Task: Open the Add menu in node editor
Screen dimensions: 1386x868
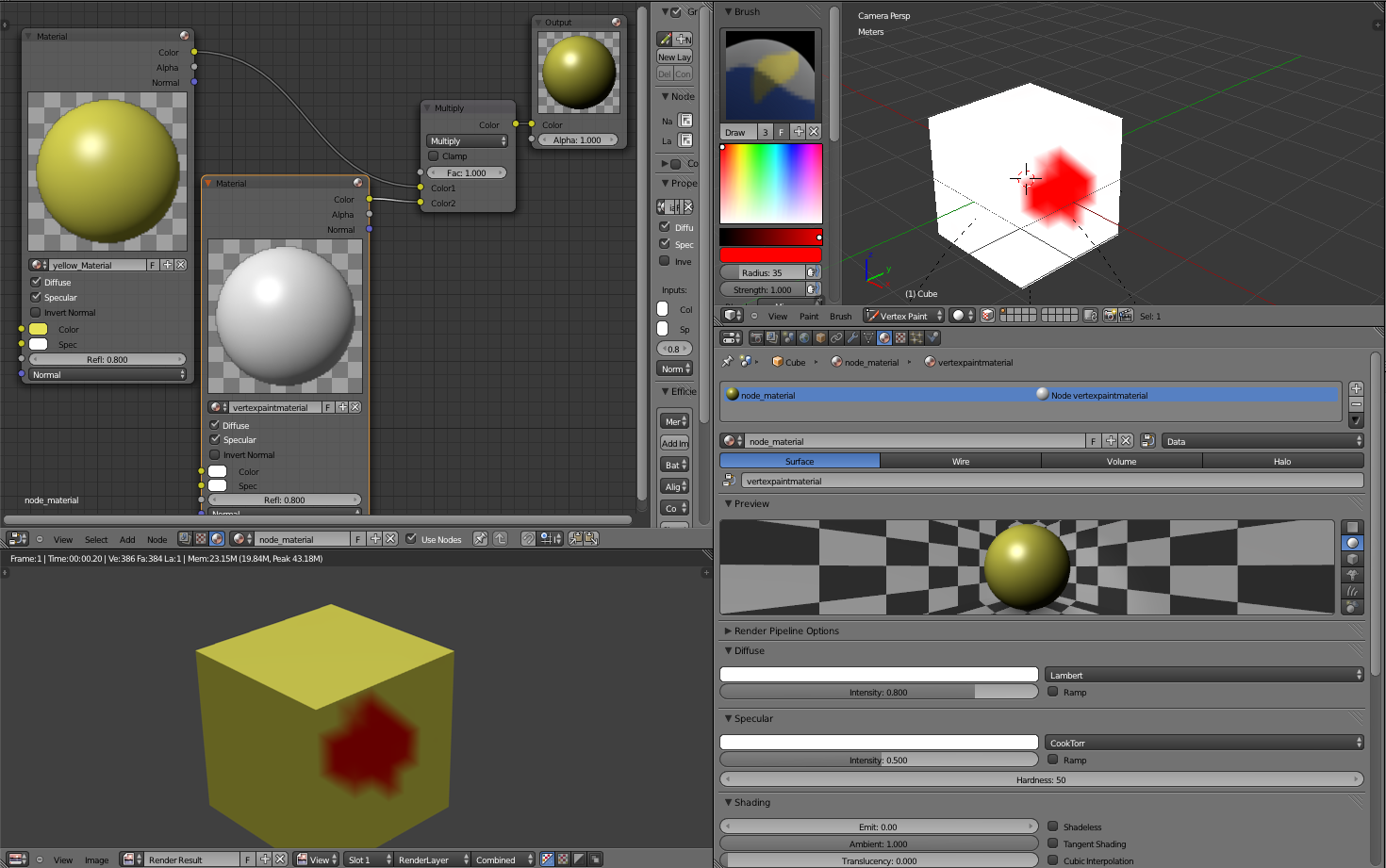Action: [x=127, y=540]
